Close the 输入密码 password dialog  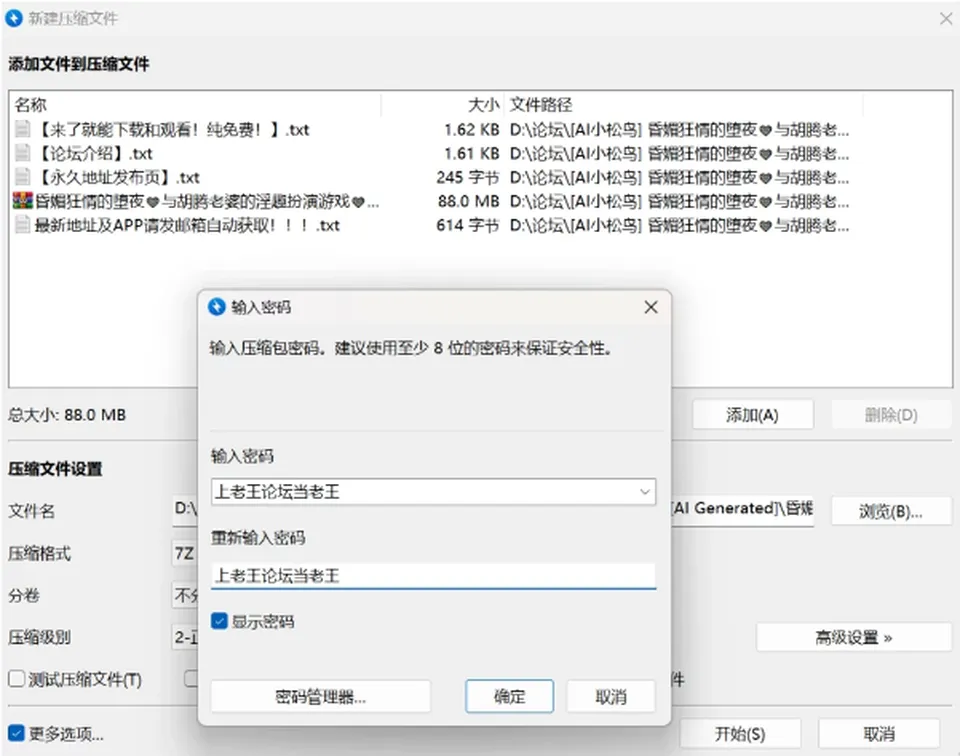coord(651,307)
